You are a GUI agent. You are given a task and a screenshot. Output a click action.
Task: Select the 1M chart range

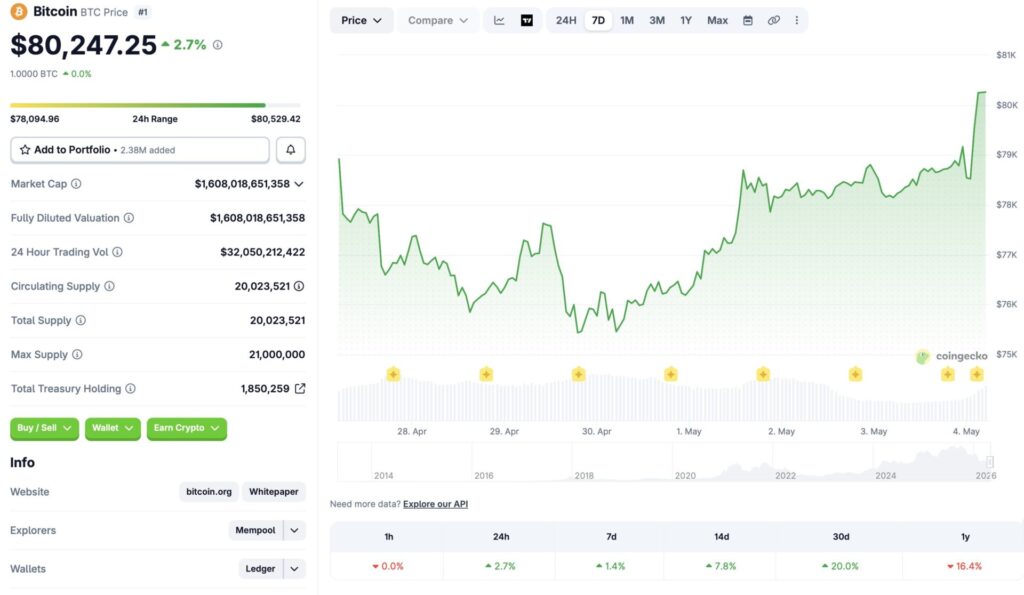coord(627,20)
